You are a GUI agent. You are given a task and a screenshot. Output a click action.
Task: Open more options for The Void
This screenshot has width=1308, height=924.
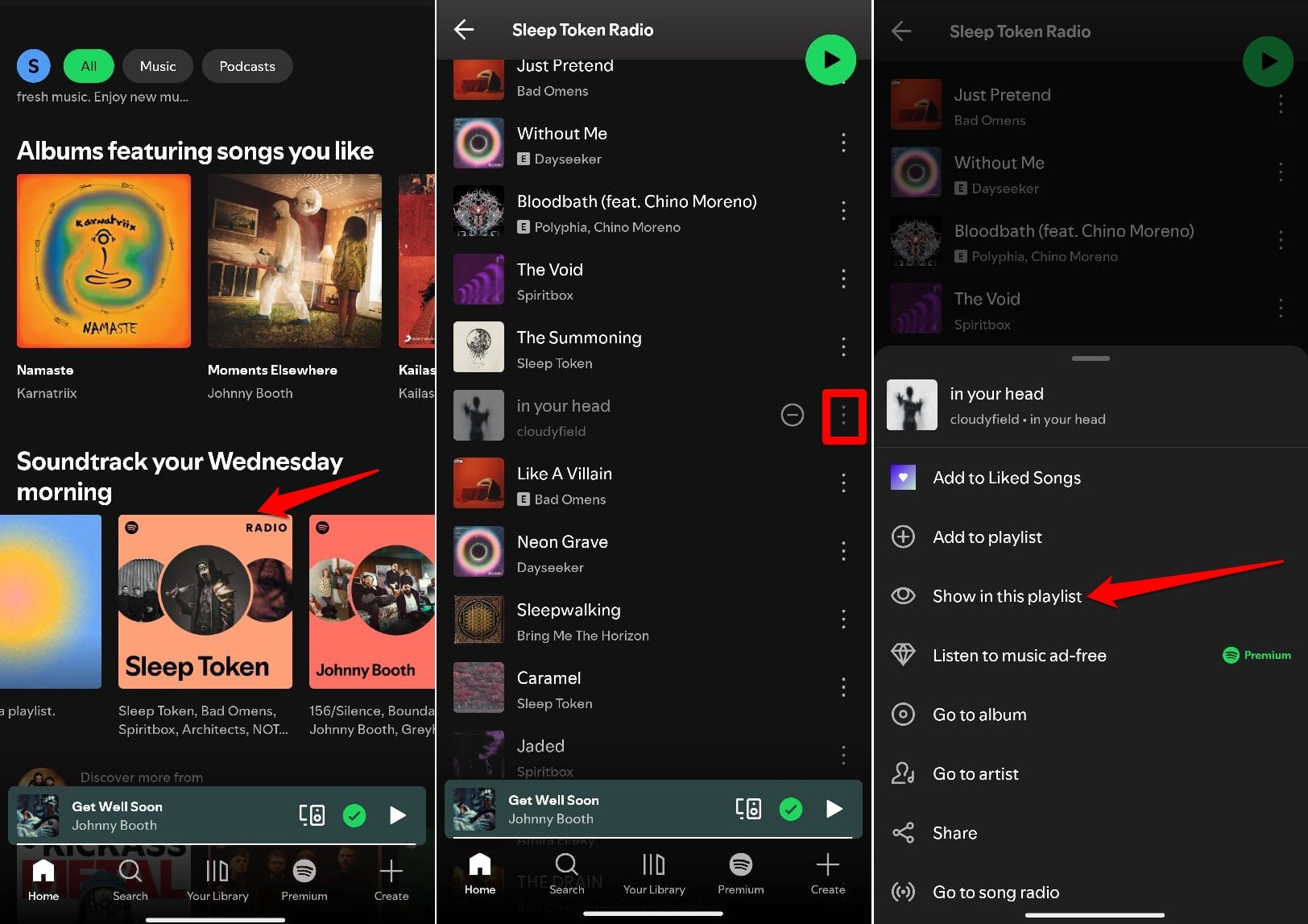[x=843, y=279]
